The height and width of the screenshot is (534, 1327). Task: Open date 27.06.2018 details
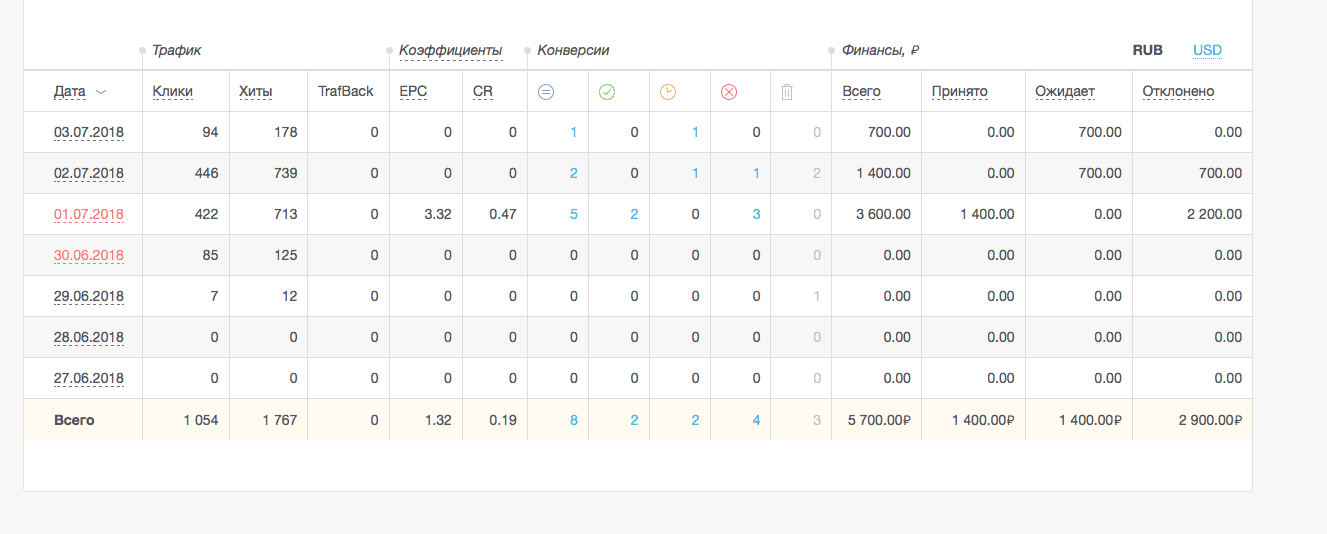[x=89, y=378]
